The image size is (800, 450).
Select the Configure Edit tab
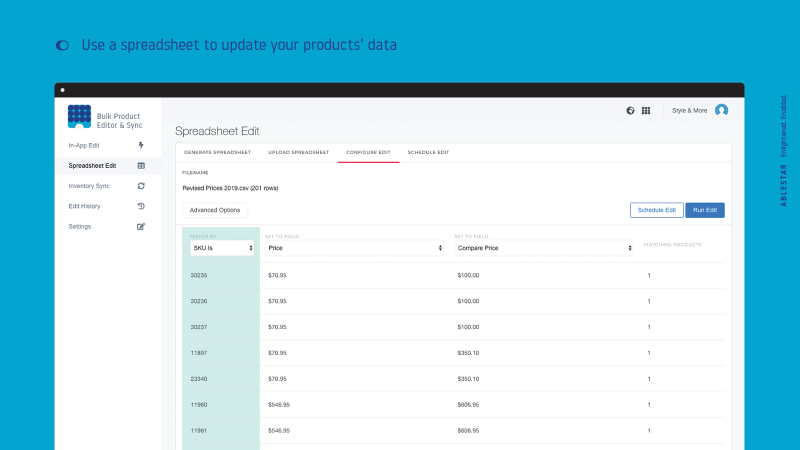click(368, 153)
